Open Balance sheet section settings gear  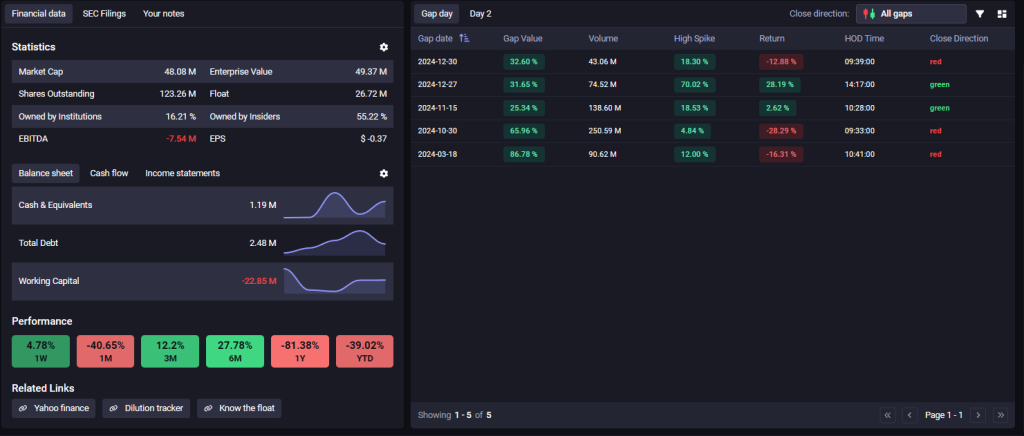(383, 173)
